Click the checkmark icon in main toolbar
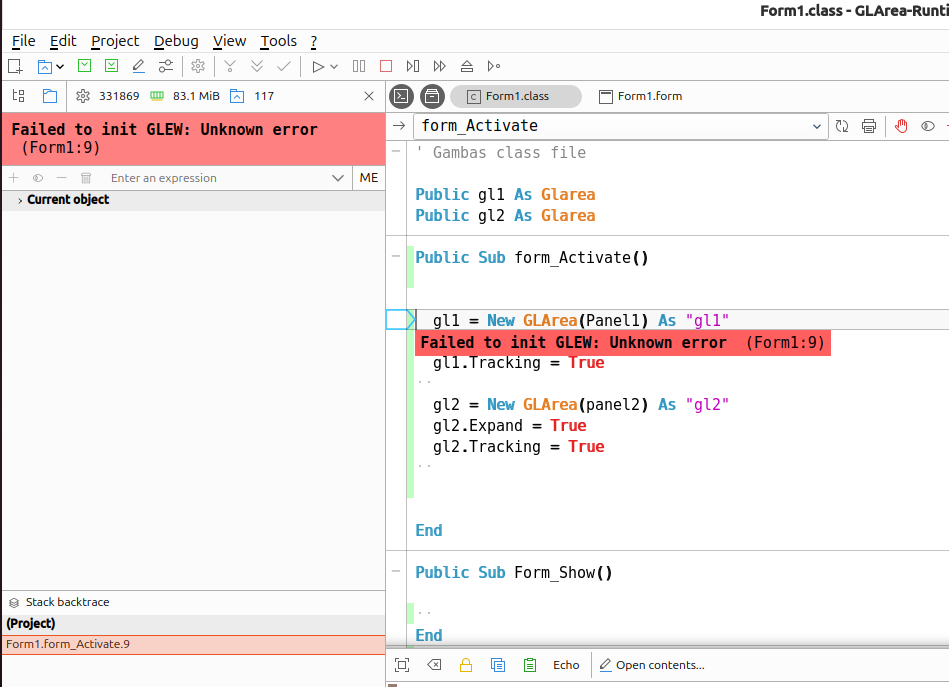The width and height of the screenshot is (949, 687). point(284,66)
